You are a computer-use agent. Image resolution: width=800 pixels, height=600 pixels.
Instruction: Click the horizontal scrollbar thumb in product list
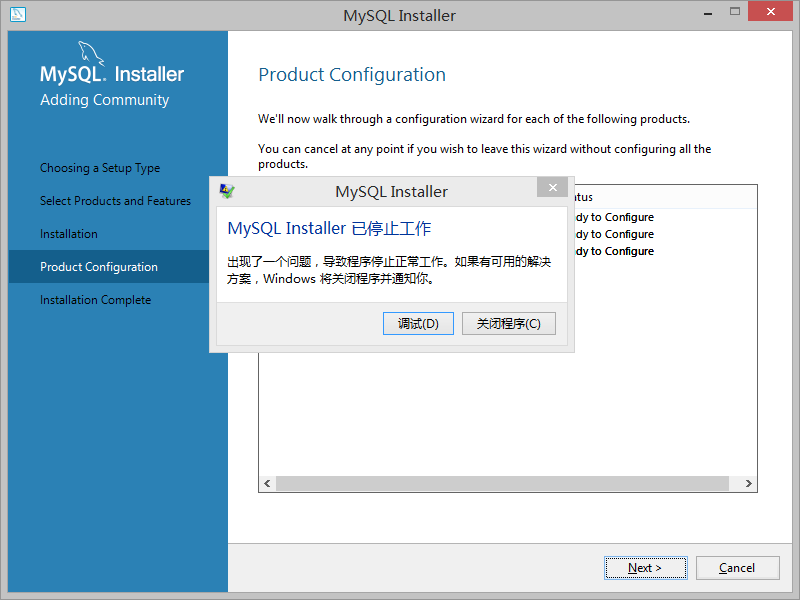click(x=502, y=483)
